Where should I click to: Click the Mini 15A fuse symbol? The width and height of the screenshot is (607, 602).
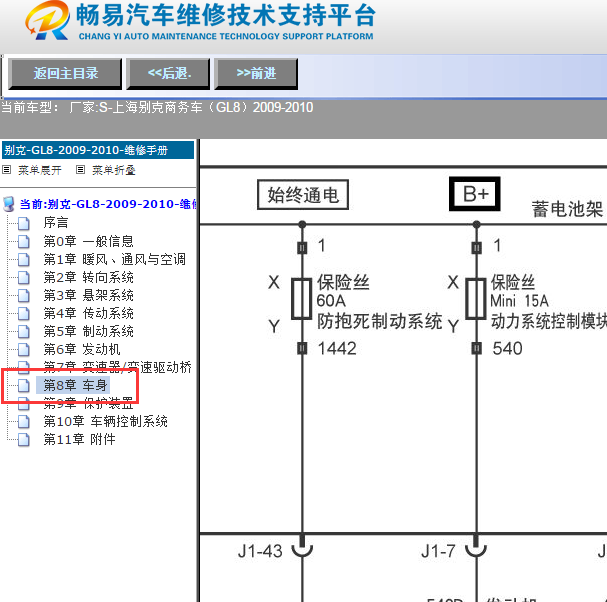pyautogui.click(x=476, y=299)
